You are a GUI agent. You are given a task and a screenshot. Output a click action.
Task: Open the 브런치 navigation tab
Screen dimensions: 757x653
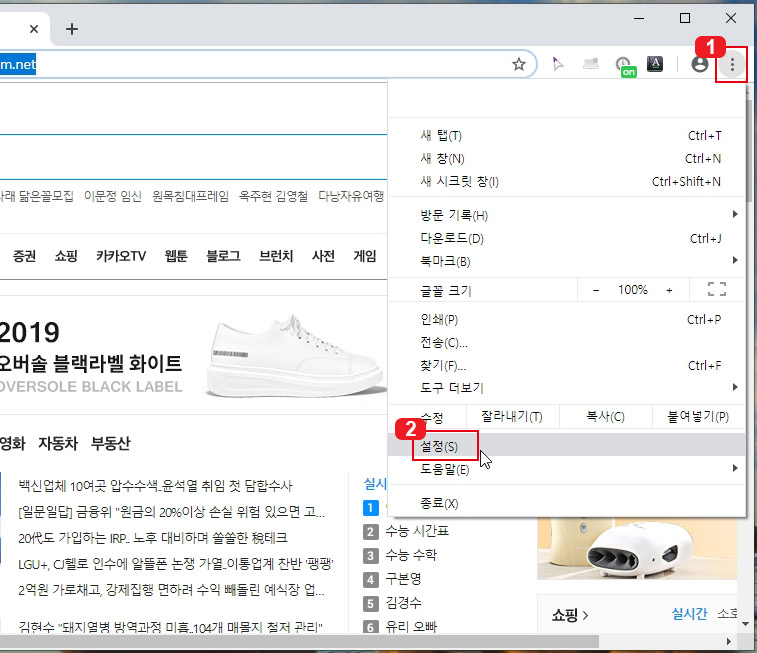(x=276, y=256)
